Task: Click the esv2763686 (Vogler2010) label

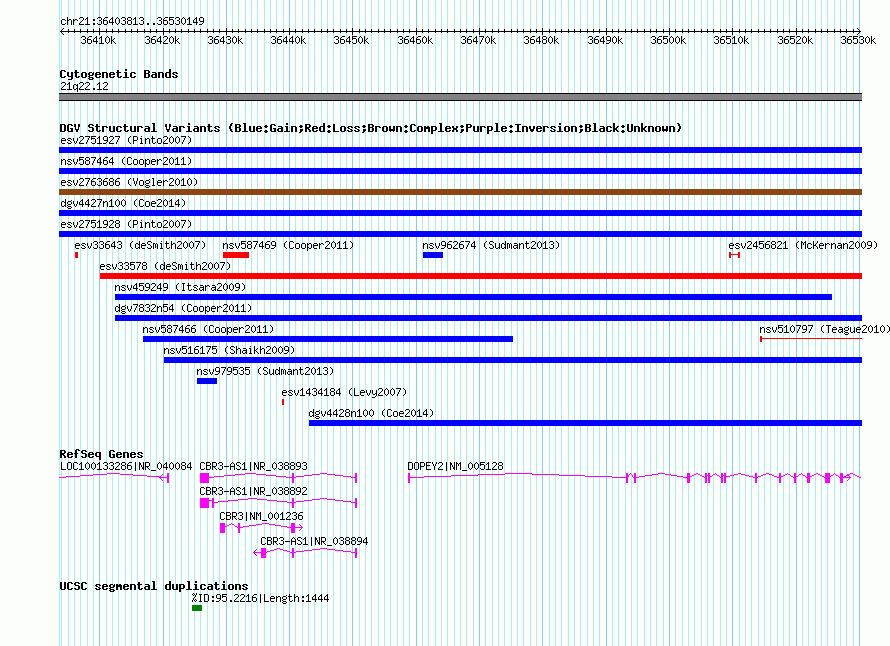Action: [129, 182]
